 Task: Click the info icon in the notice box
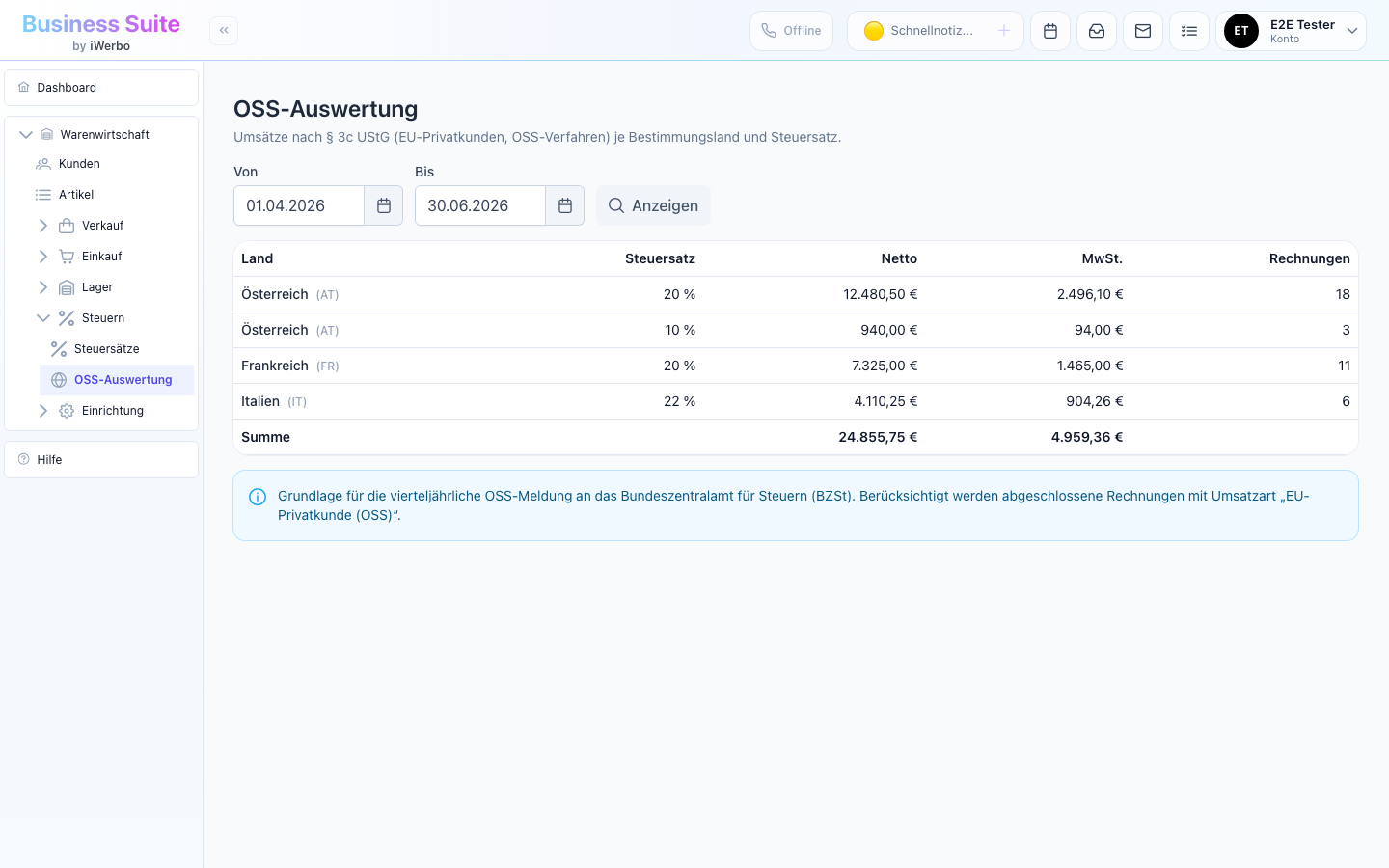tap(258, 497)
